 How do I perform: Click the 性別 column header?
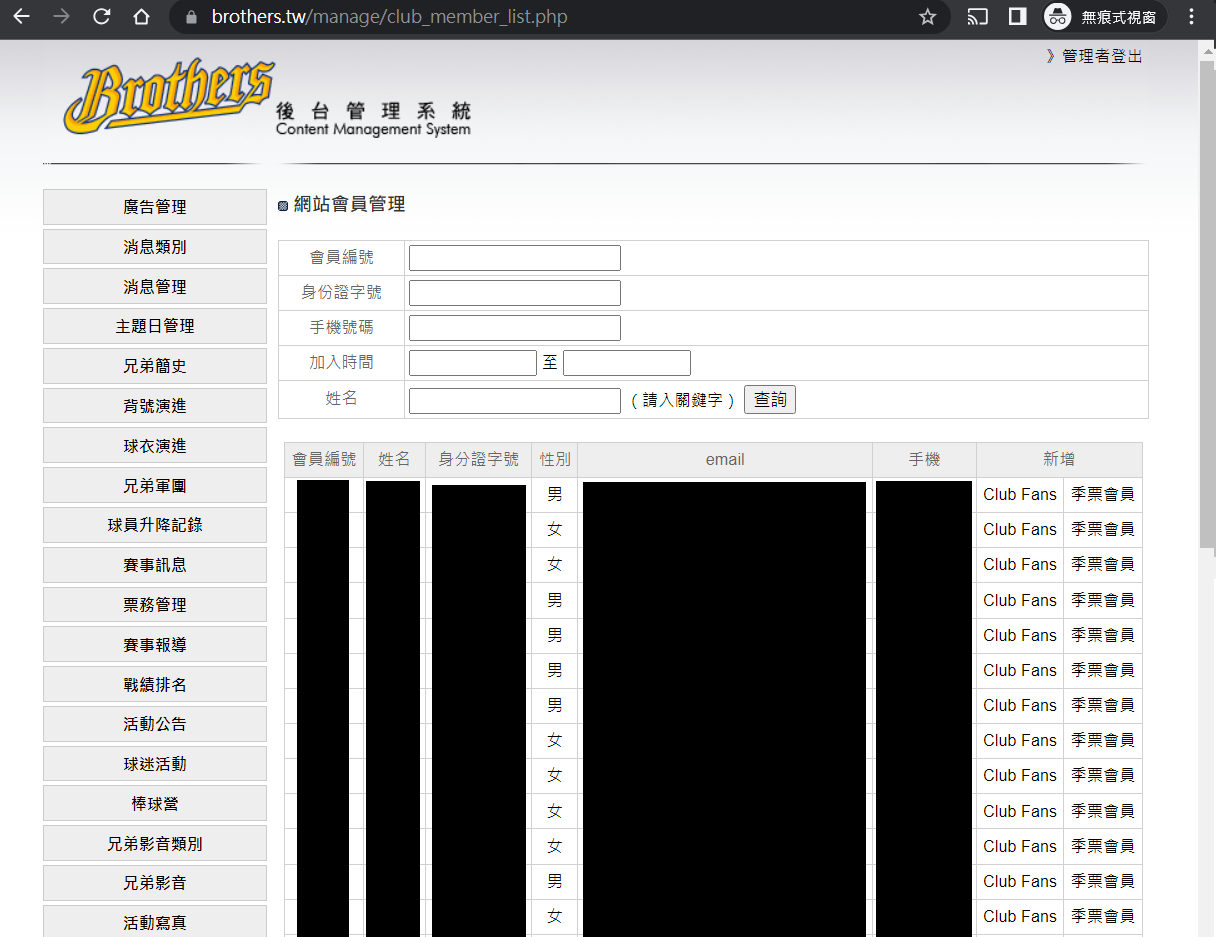(x=555, y=460)
